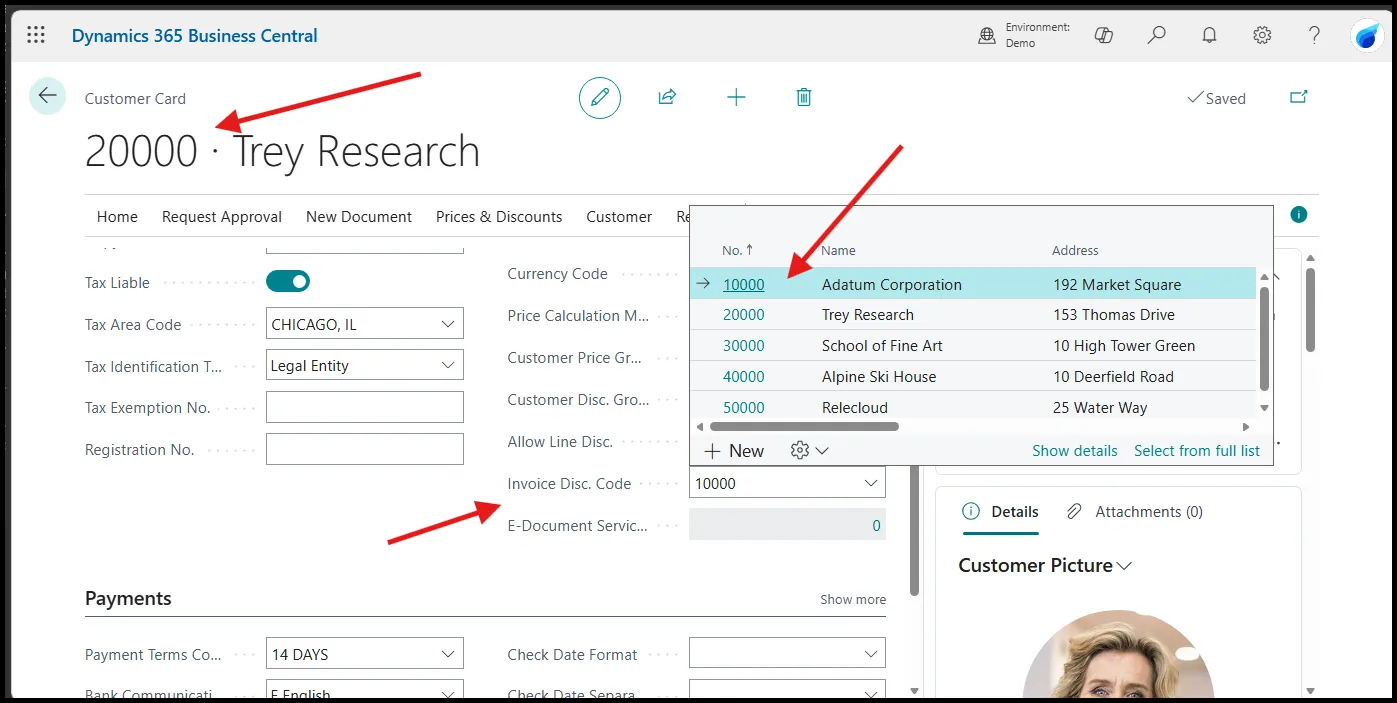The width and height of the screenshot is (1397, 703).
Task: Click the Address column header
Action: (x=1075, y=250)
